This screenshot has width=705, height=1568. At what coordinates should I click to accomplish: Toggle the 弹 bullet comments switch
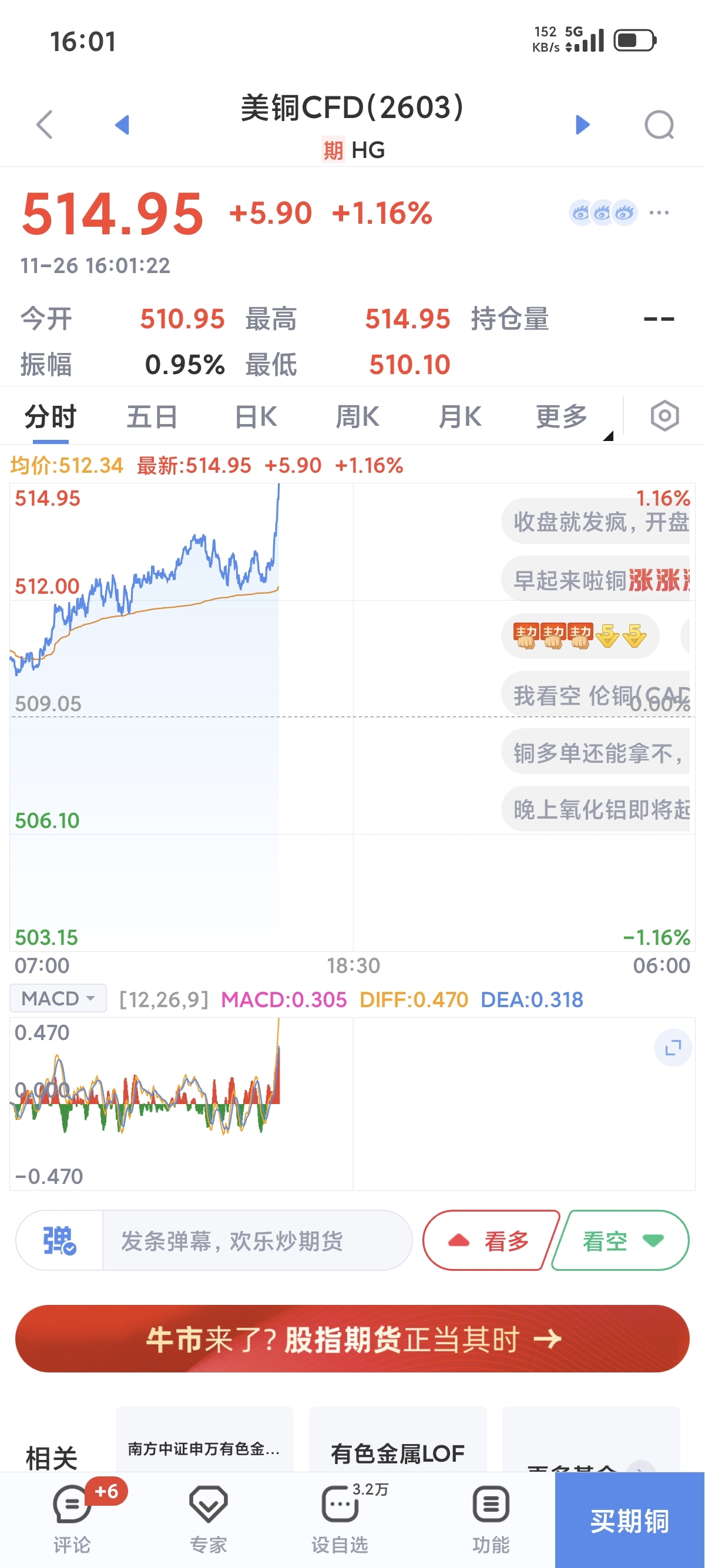(60, 1240)
